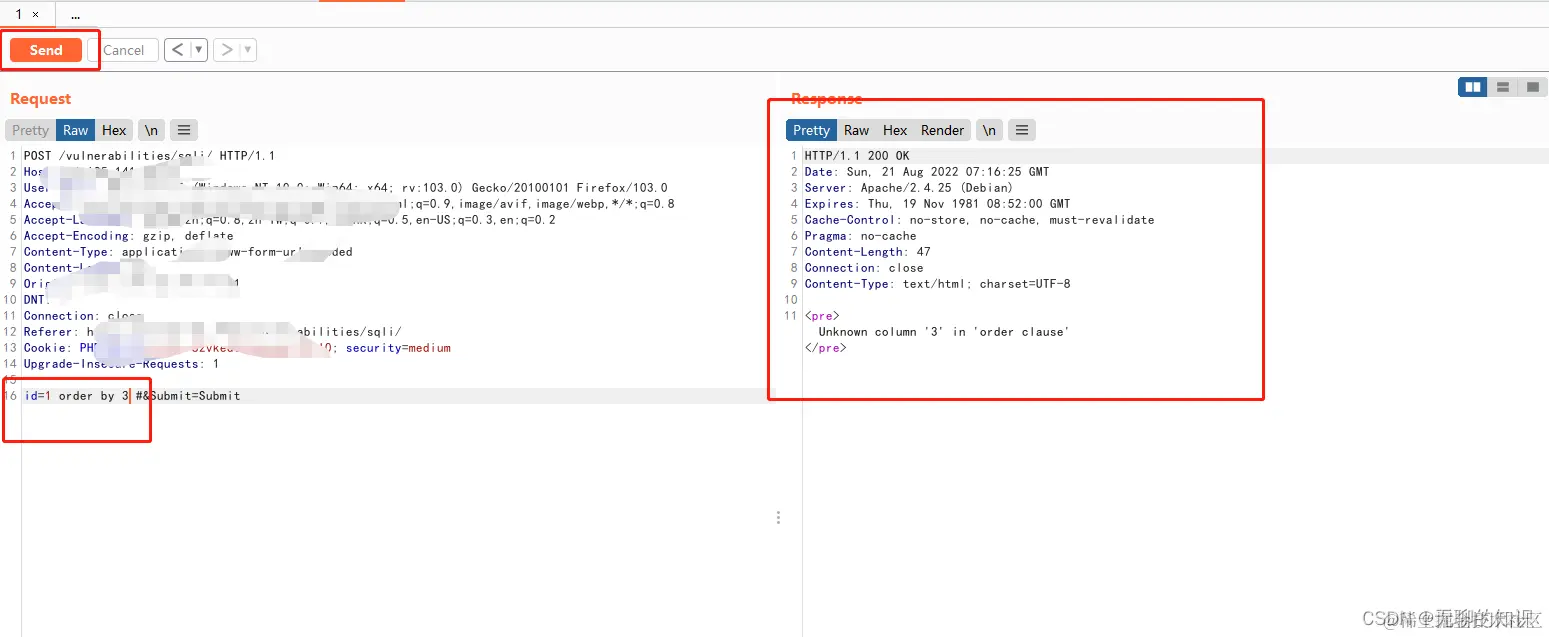Screen dimensions: 1549x637
Task: Click the Upgrade-Insecure-Requests header line
Action: (x=121, y=364)
